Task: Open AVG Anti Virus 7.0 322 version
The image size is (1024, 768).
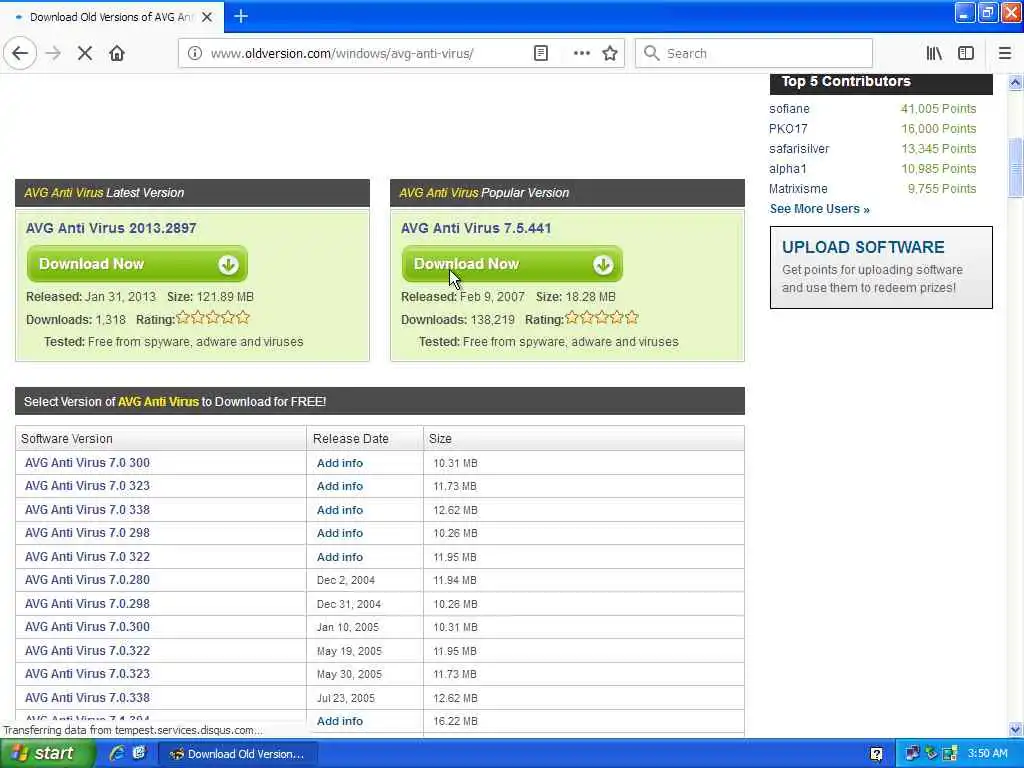Action: coord(87,556)
